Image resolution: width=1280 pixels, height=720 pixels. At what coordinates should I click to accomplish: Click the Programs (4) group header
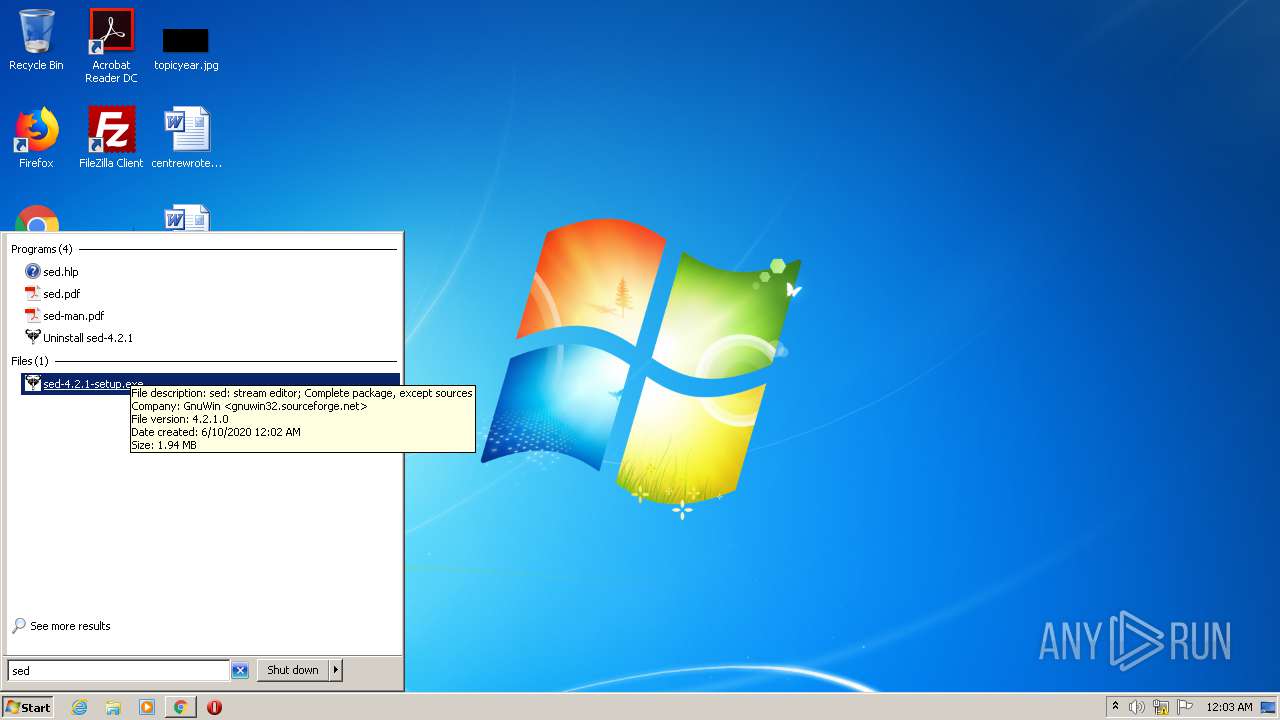(42, 249)
